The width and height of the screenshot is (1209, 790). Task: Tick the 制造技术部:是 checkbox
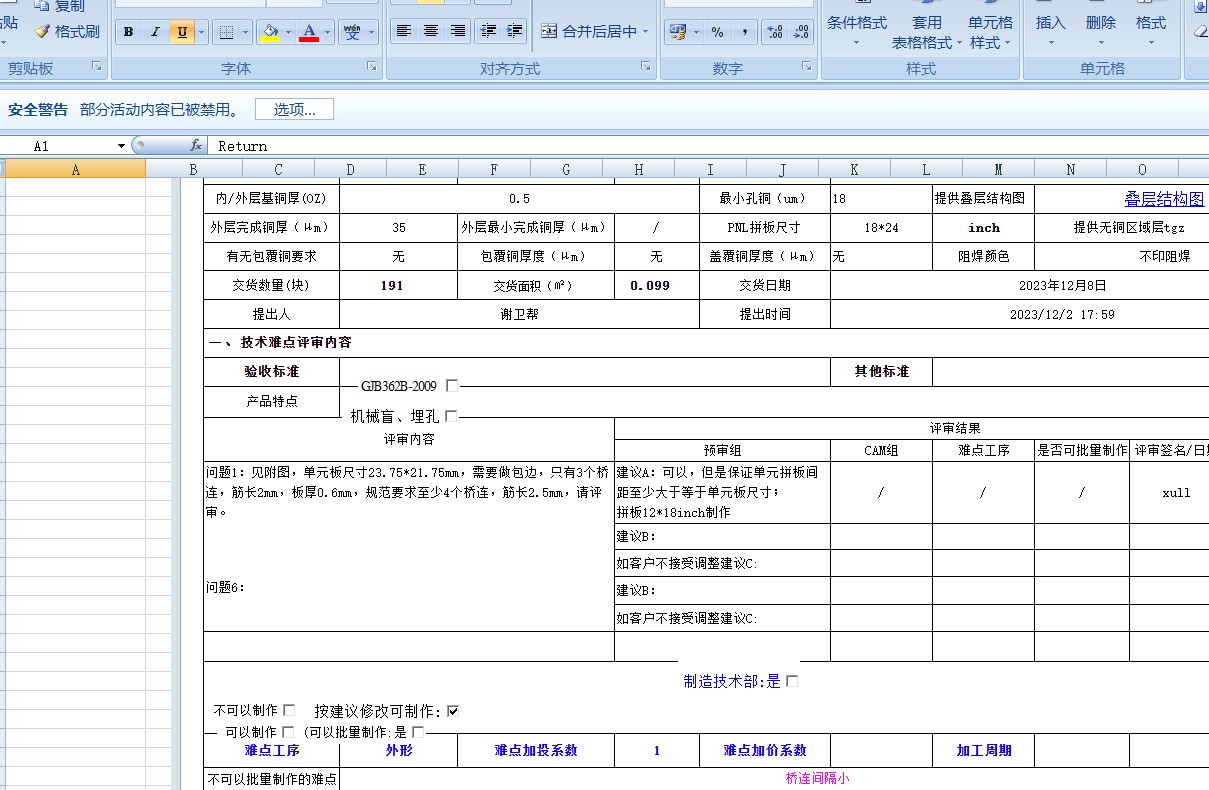coord(792,681)
